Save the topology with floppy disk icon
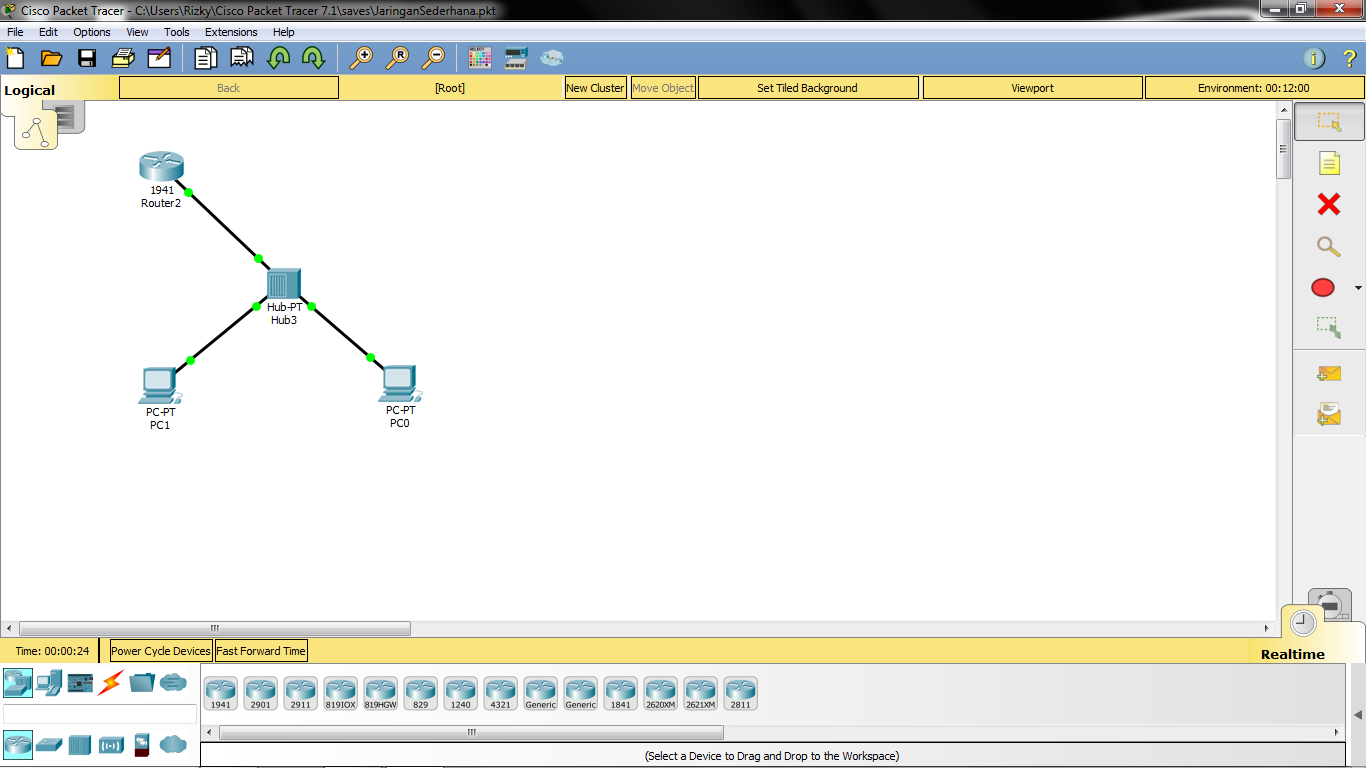 [x=87, y=58]
